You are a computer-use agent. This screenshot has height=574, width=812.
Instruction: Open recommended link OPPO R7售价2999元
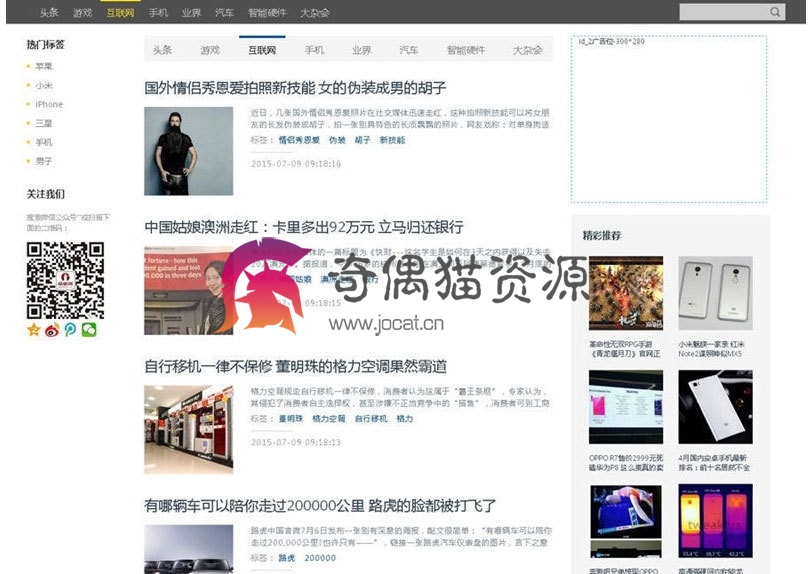tap(626, 463)
